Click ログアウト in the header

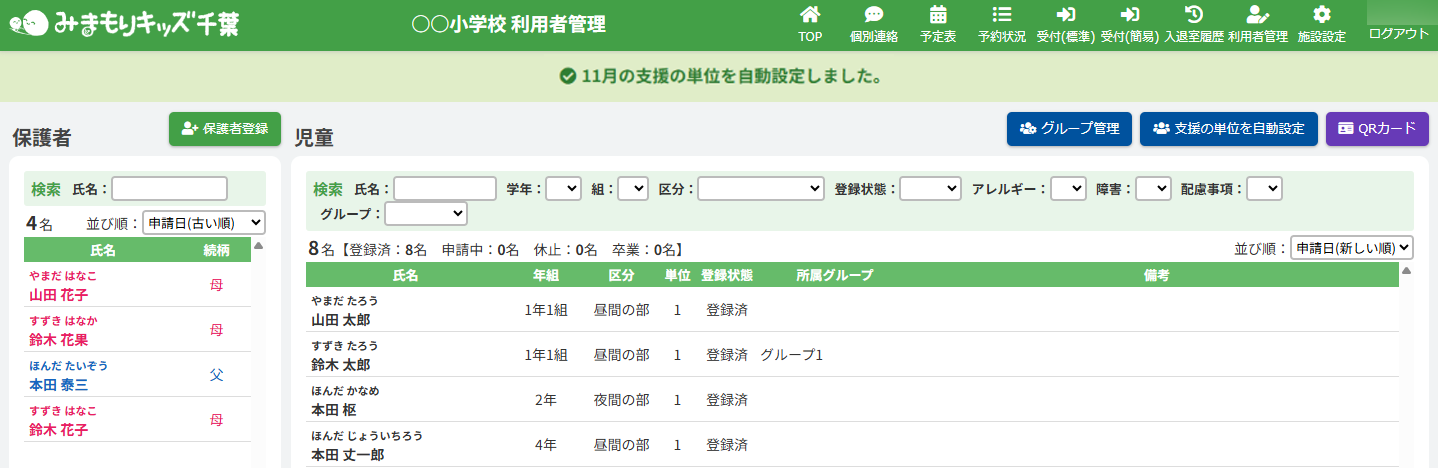pos(1399,33)
